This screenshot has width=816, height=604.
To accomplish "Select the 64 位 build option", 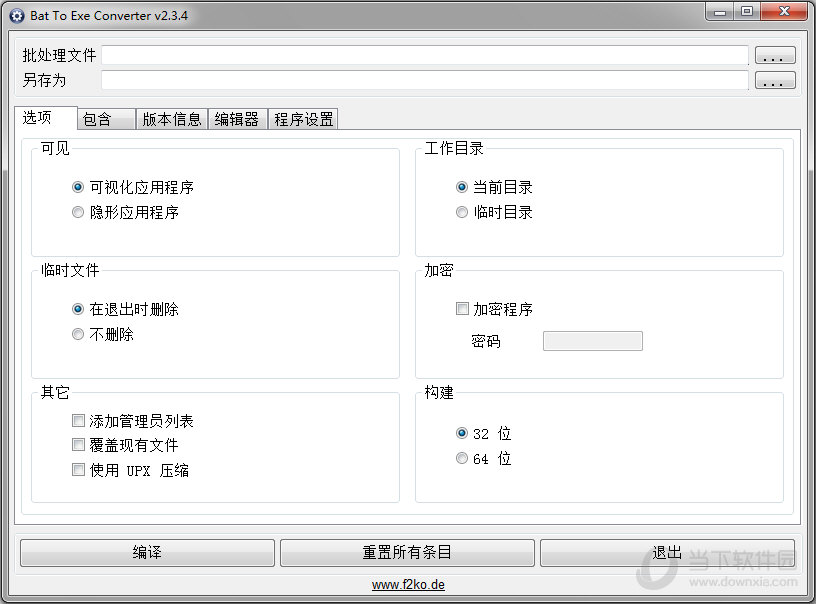I will coord(483,458).
